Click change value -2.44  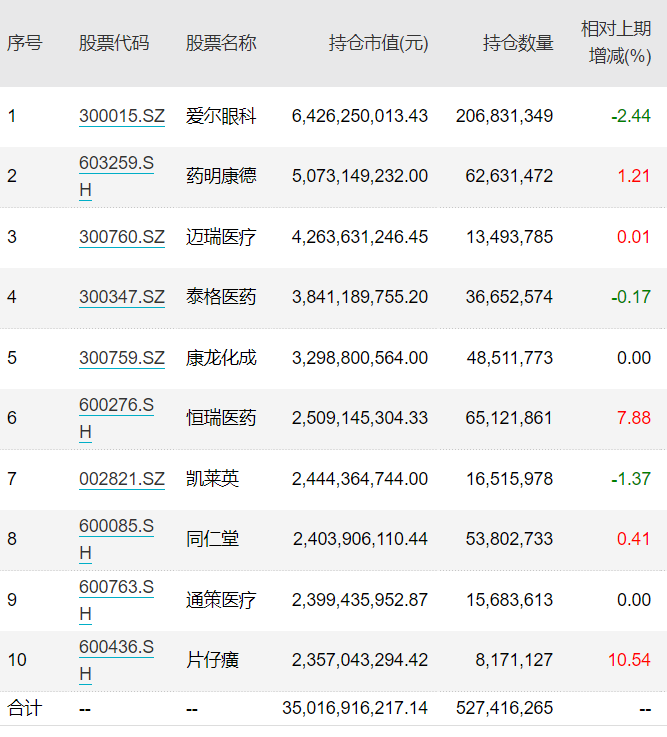631,116
